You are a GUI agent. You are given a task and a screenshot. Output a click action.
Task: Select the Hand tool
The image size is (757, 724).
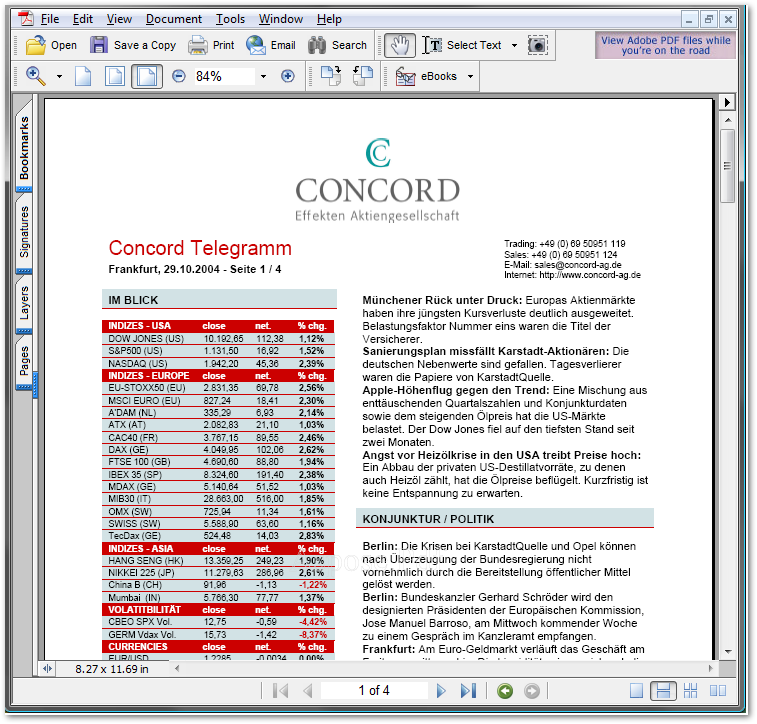tap(401, 45)
